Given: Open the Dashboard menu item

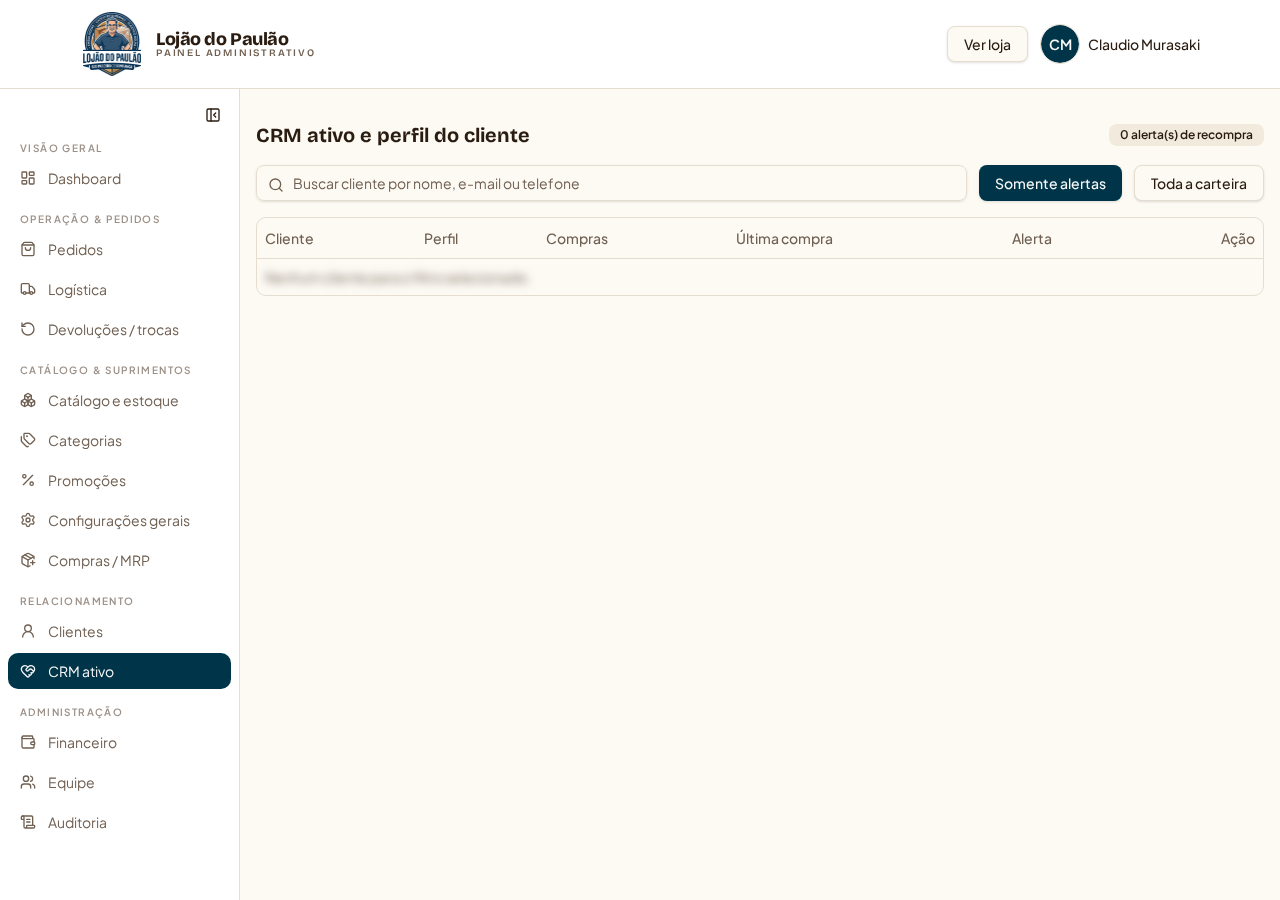Looking at the screenshot, I should pyautogui.click(x=119, y=178).
